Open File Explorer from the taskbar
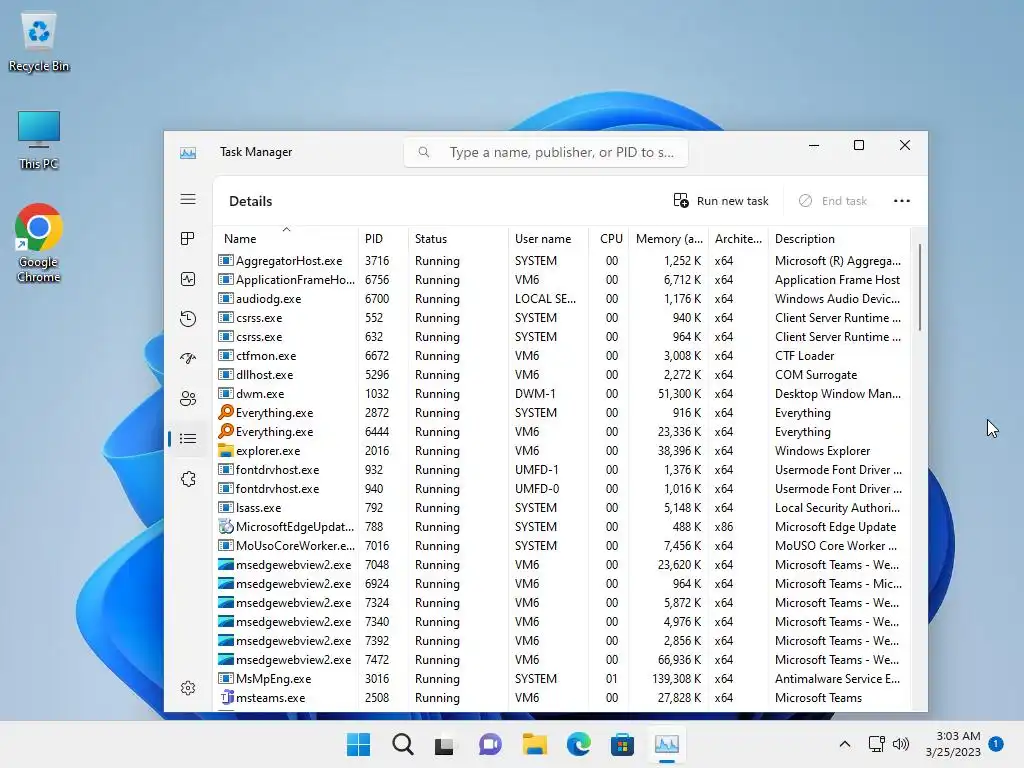Screen dimensions: 1024x768 click(x=534, y=744)
